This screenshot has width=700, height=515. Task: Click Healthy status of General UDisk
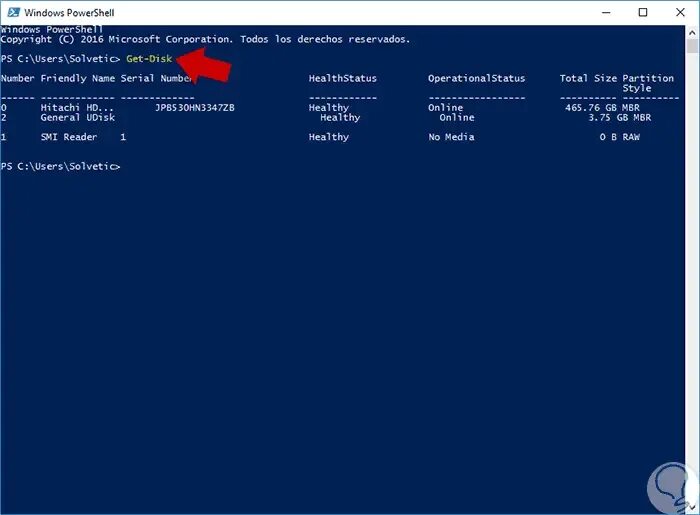coord(340,117)
